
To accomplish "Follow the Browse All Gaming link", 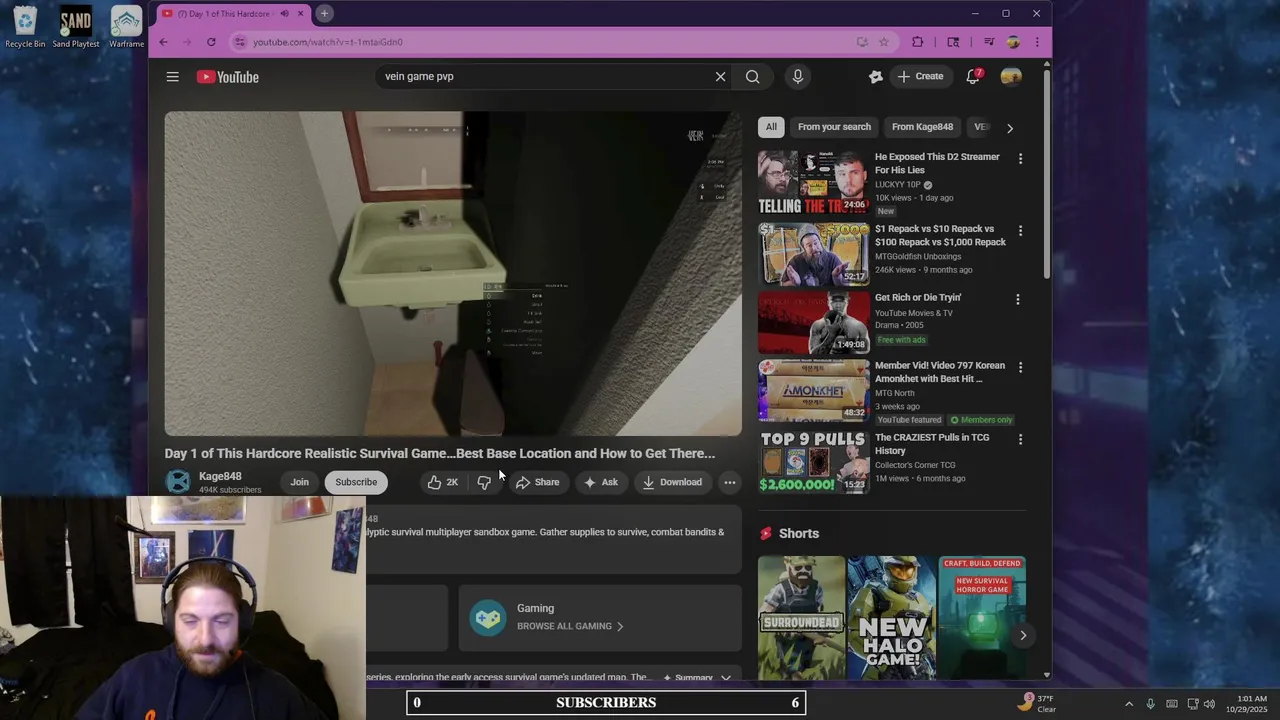I will [x=570, y=626].
